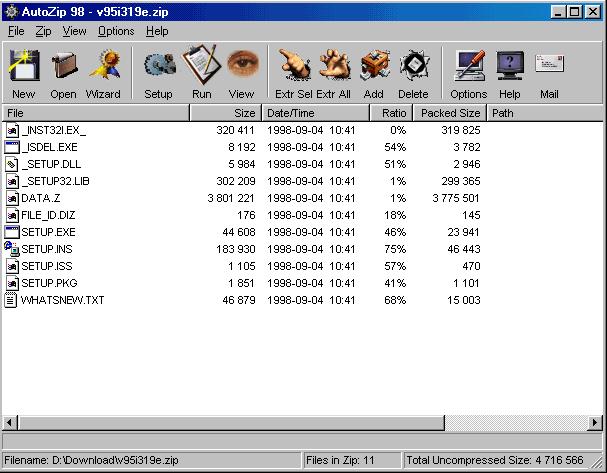Click the icon beside SETUP.ISS
Viewport: 607px width, 473px height.
[12, 266]
